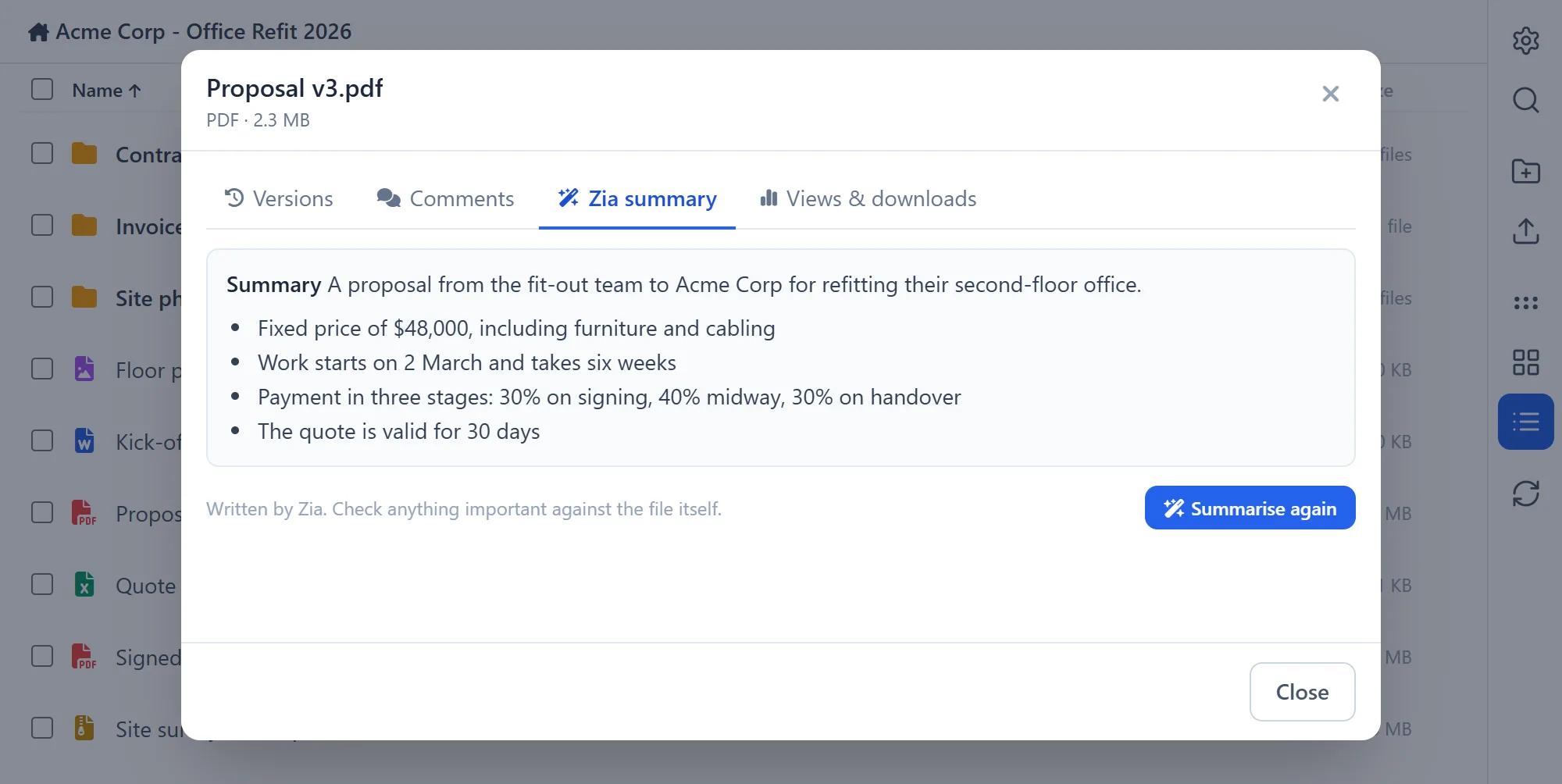This screenshot has width=1562, height=784.
Task: Switch to grid view icon
Action: coord(1525,362)
